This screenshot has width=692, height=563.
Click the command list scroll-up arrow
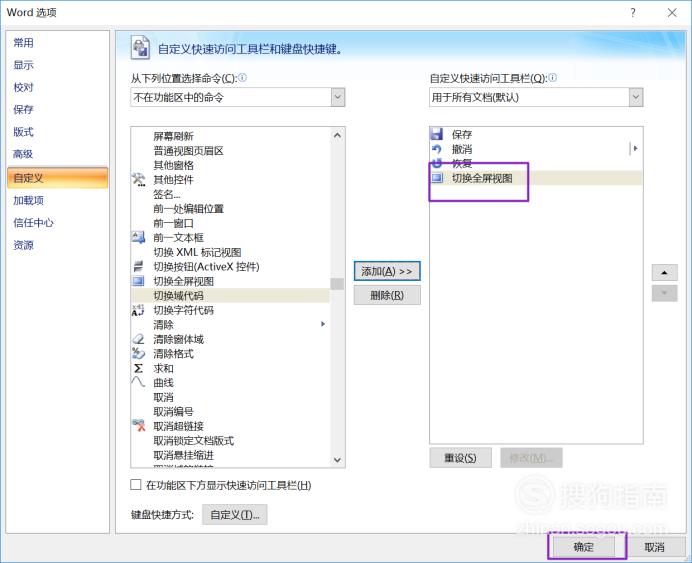click(337, 135)
